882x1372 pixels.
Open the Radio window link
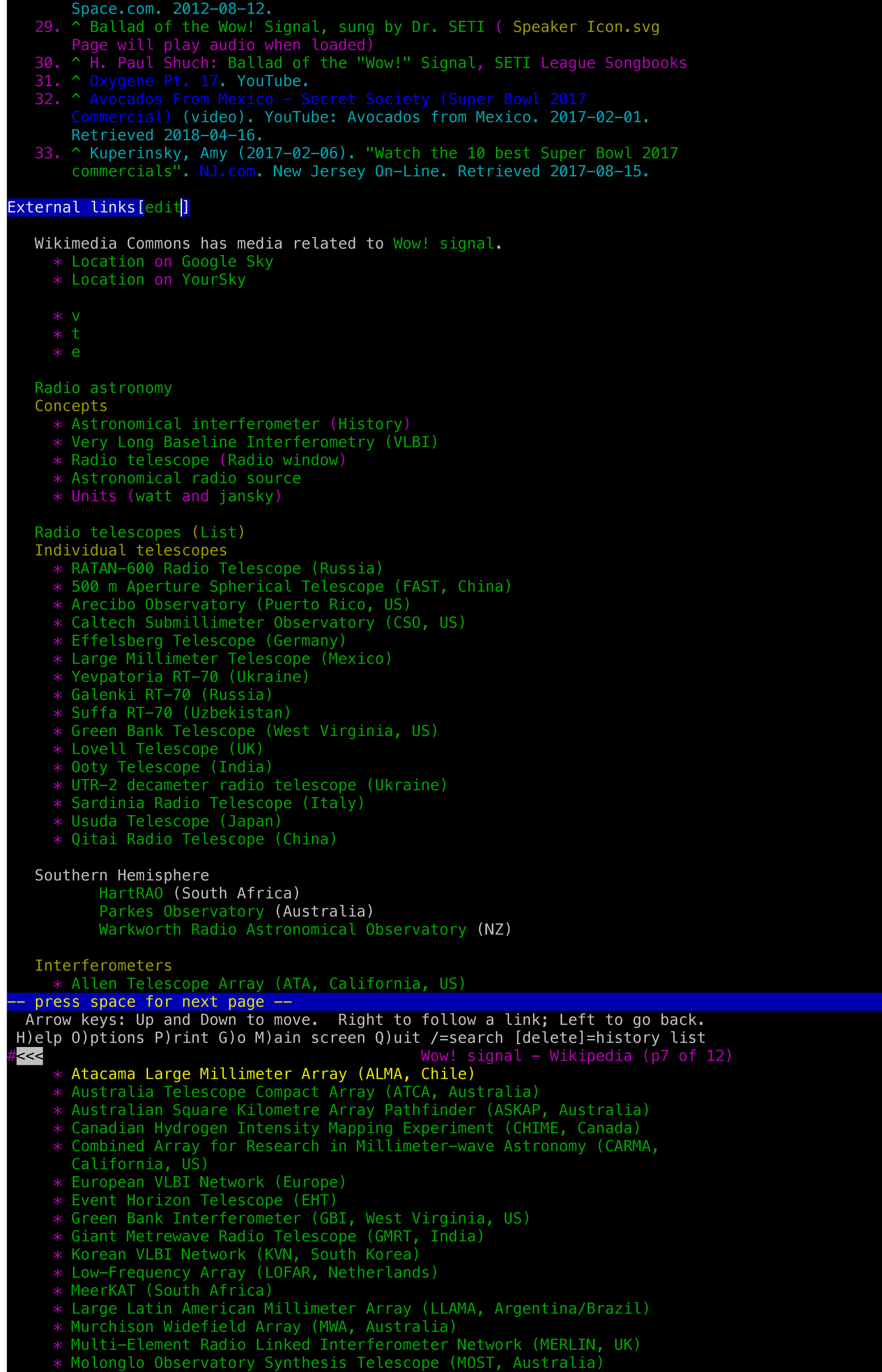pos(283,460)
